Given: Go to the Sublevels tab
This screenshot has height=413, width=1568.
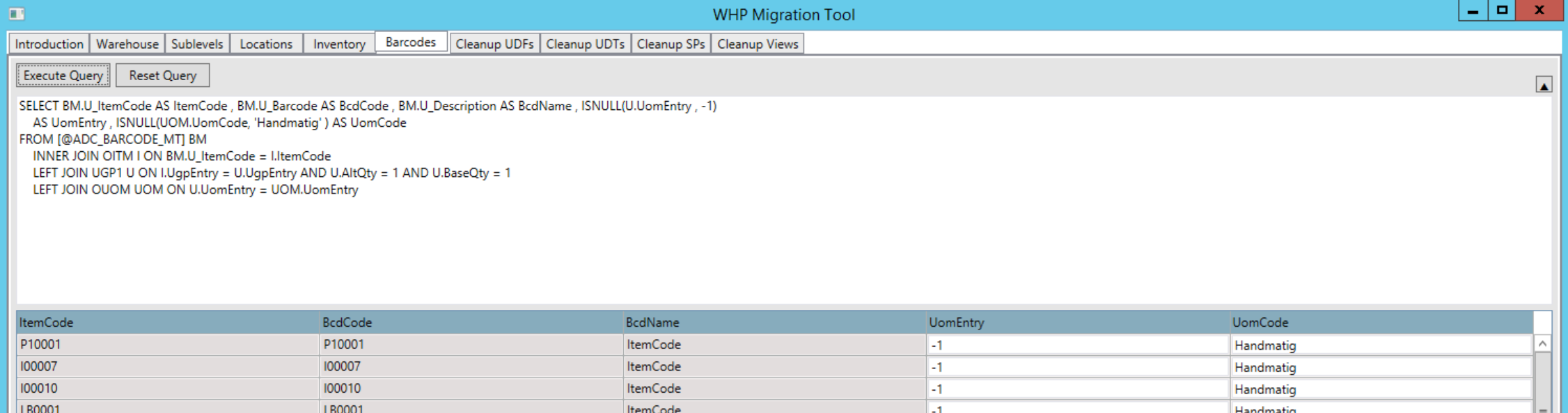Looking at the screenshot, I should click(x=197, y=44).
